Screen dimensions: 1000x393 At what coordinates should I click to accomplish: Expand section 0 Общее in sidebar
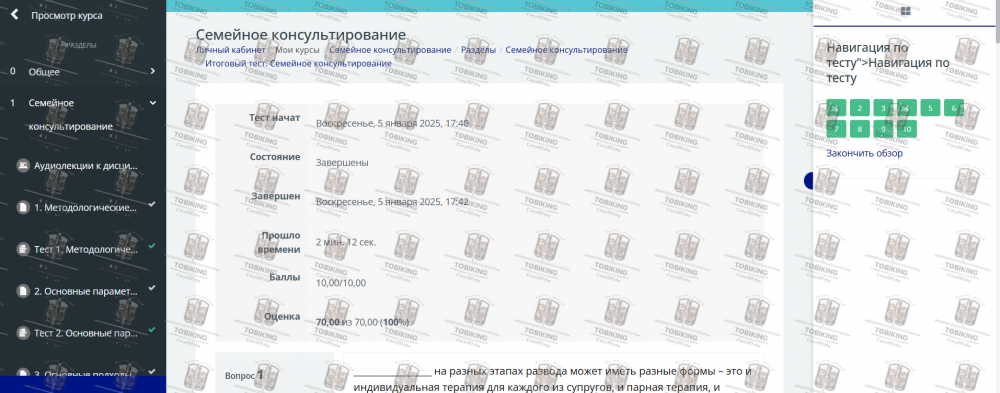click(83, 71)
